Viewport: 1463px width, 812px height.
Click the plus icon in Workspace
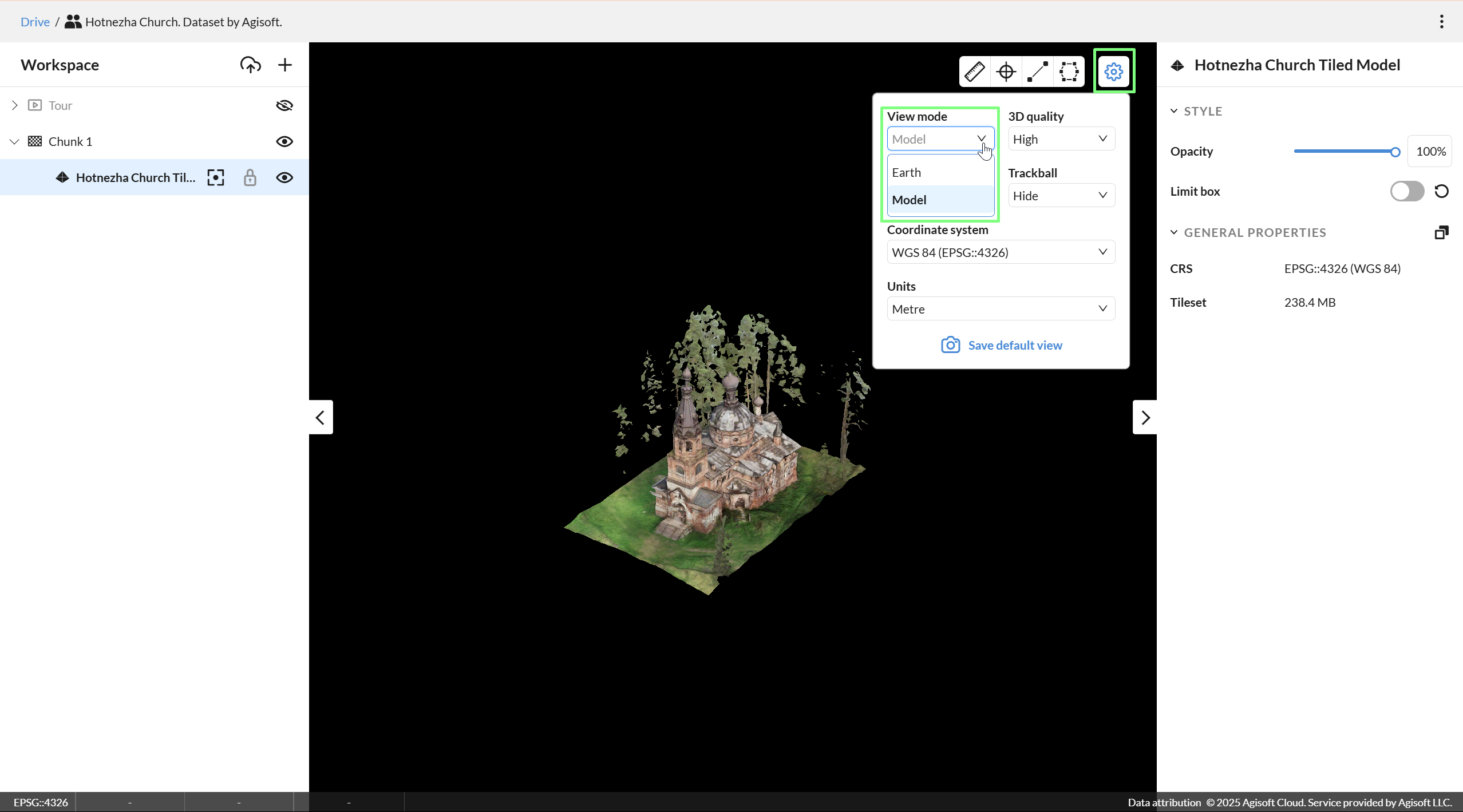point(284,65)
